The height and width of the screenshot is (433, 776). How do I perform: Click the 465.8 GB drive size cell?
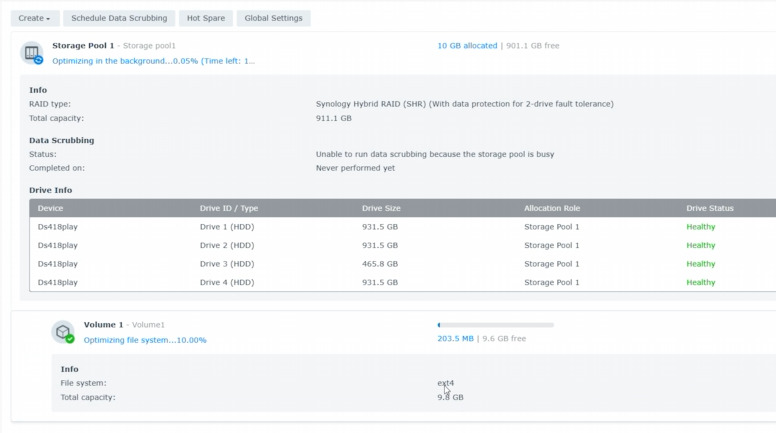point(380,264)
